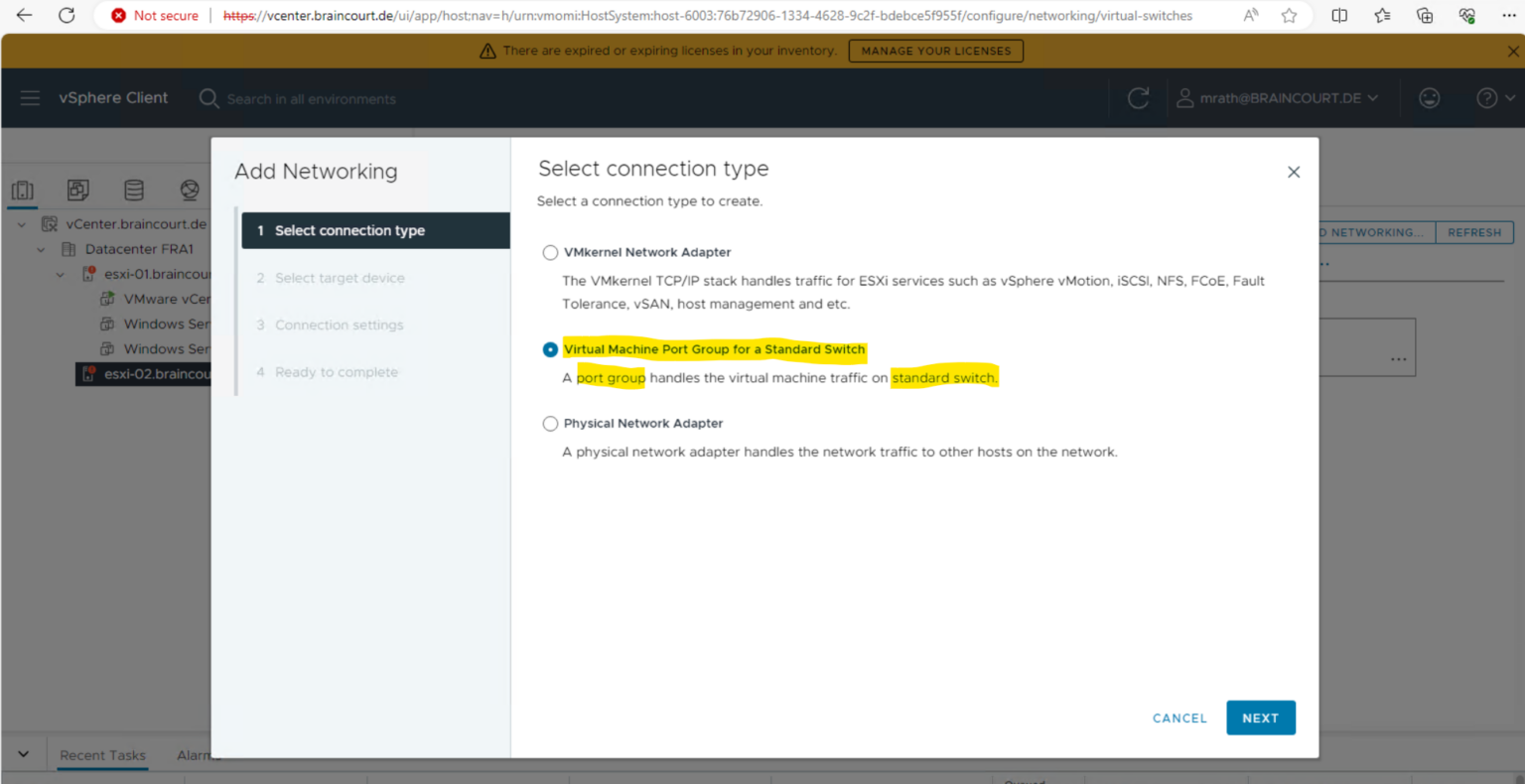Expand the help menu dropdown
Screen dimensions: 1525x784
pos(1495,98)
